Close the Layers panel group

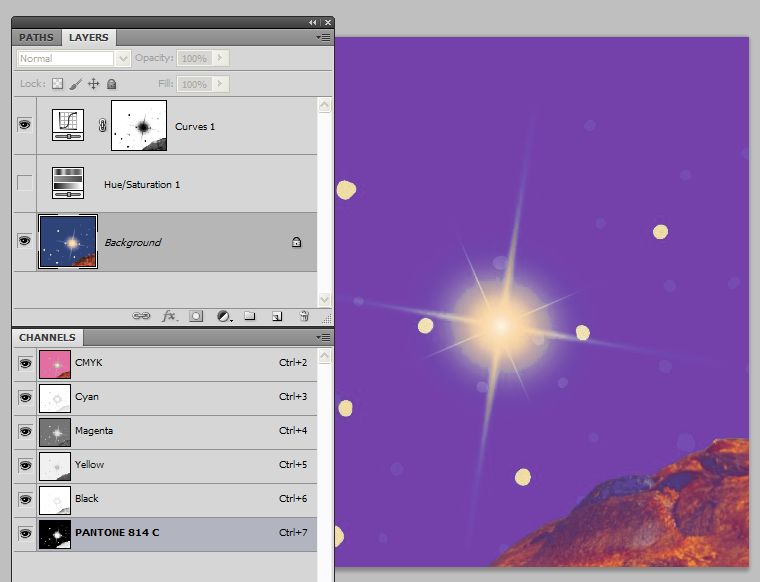point(328,22)
